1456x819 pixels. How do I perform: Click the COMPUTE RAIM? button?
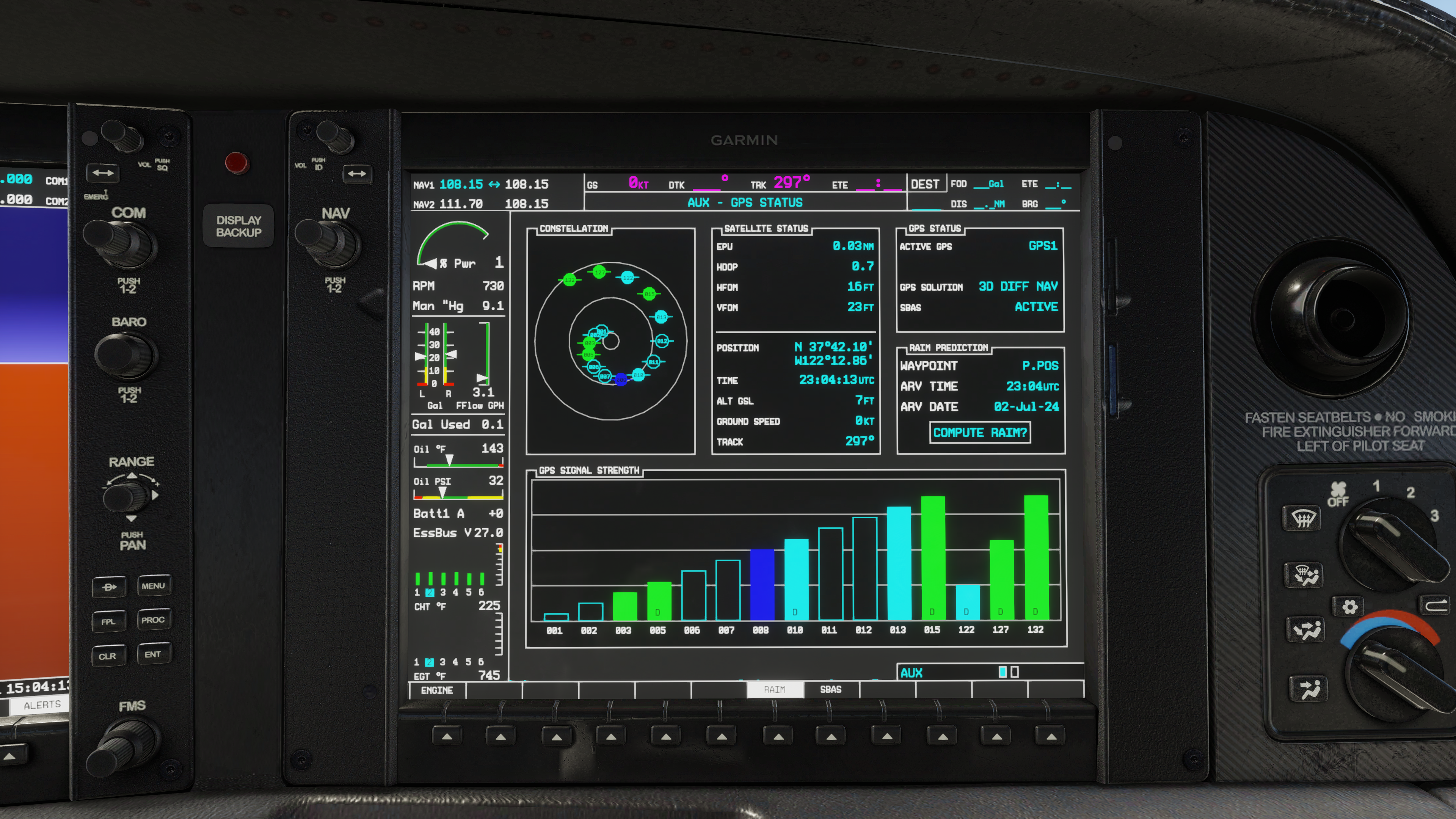point(979,432)
